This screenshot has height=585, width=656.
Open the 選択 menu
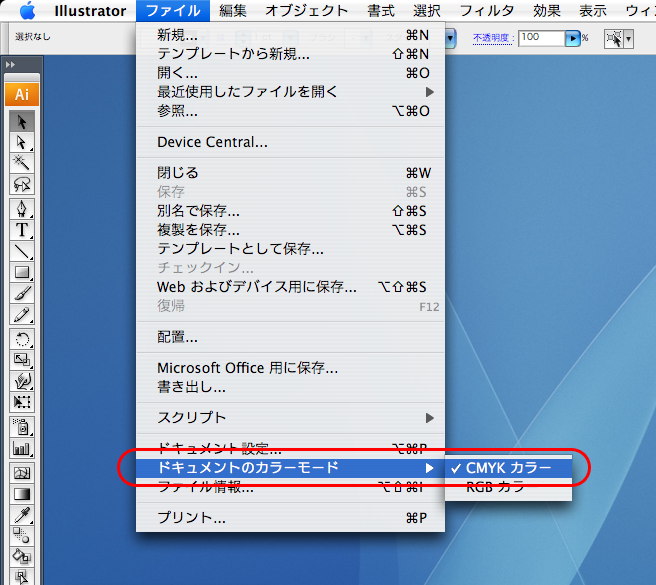(x=427, y=11)
